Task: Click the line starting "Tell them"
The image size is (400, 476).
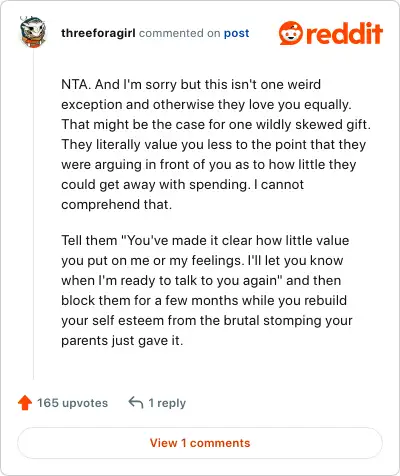Action: coord(205,240)
